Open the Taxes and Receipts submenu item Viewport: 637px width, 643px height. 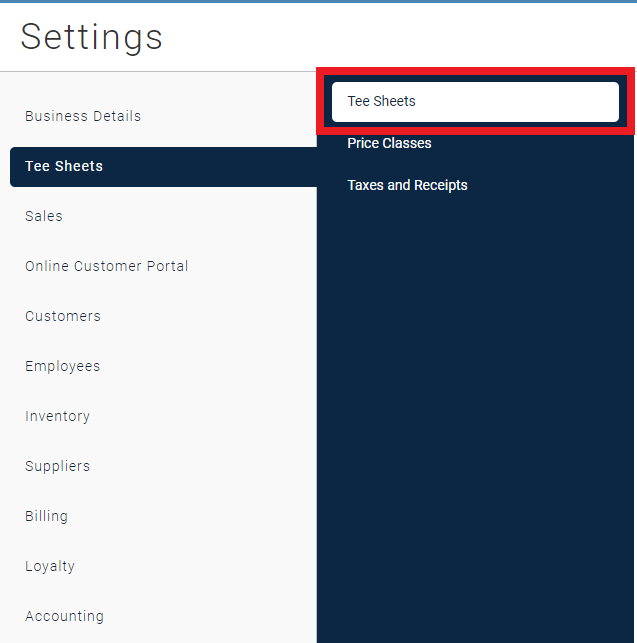(407, 185)
